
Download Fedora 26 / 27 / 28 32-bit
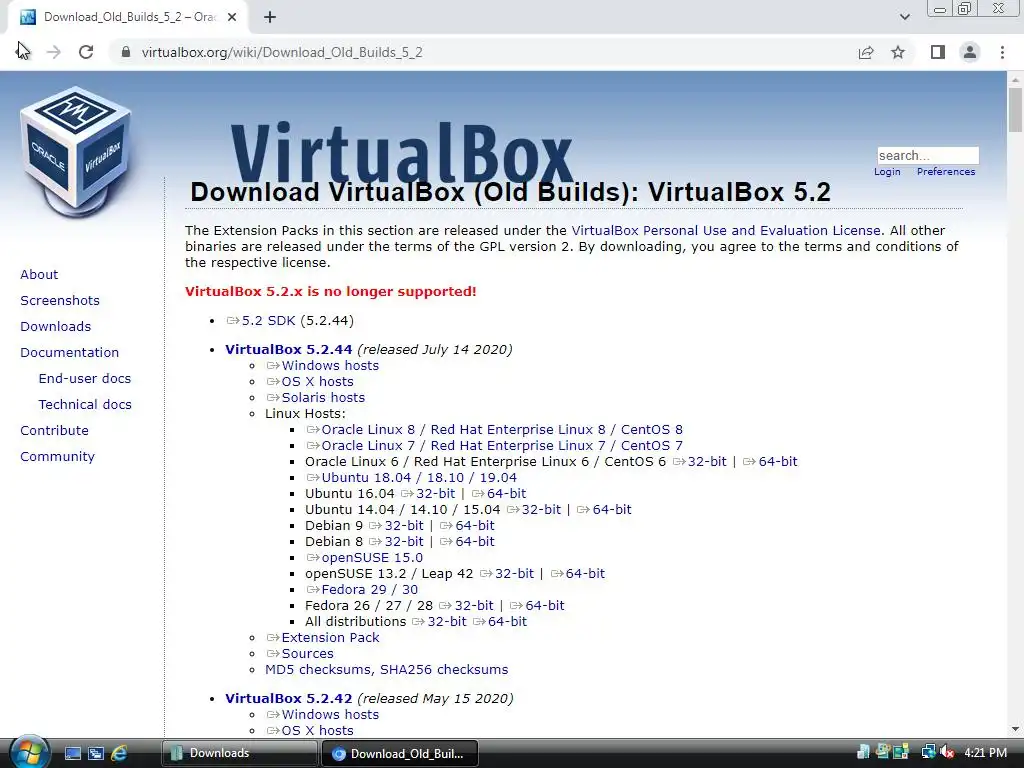pos(473,605)
